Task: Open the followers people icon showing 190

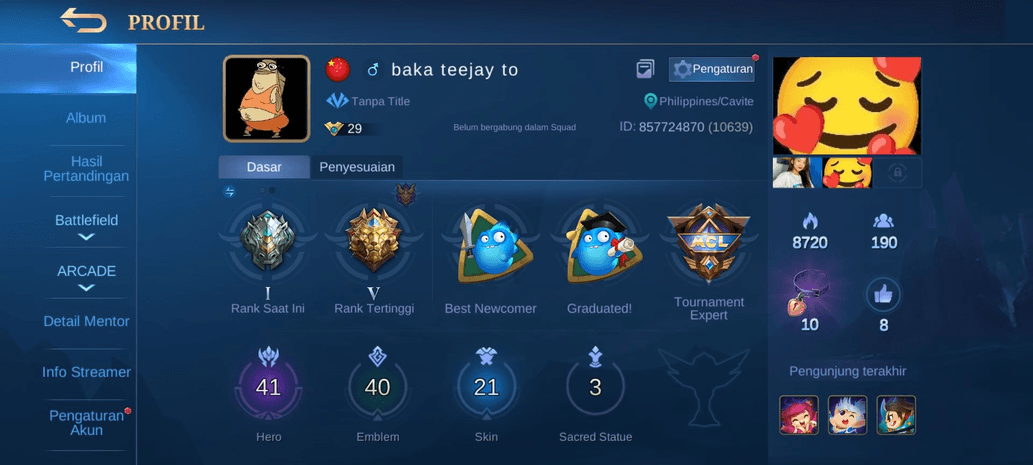Action: [x=883, y=221]
